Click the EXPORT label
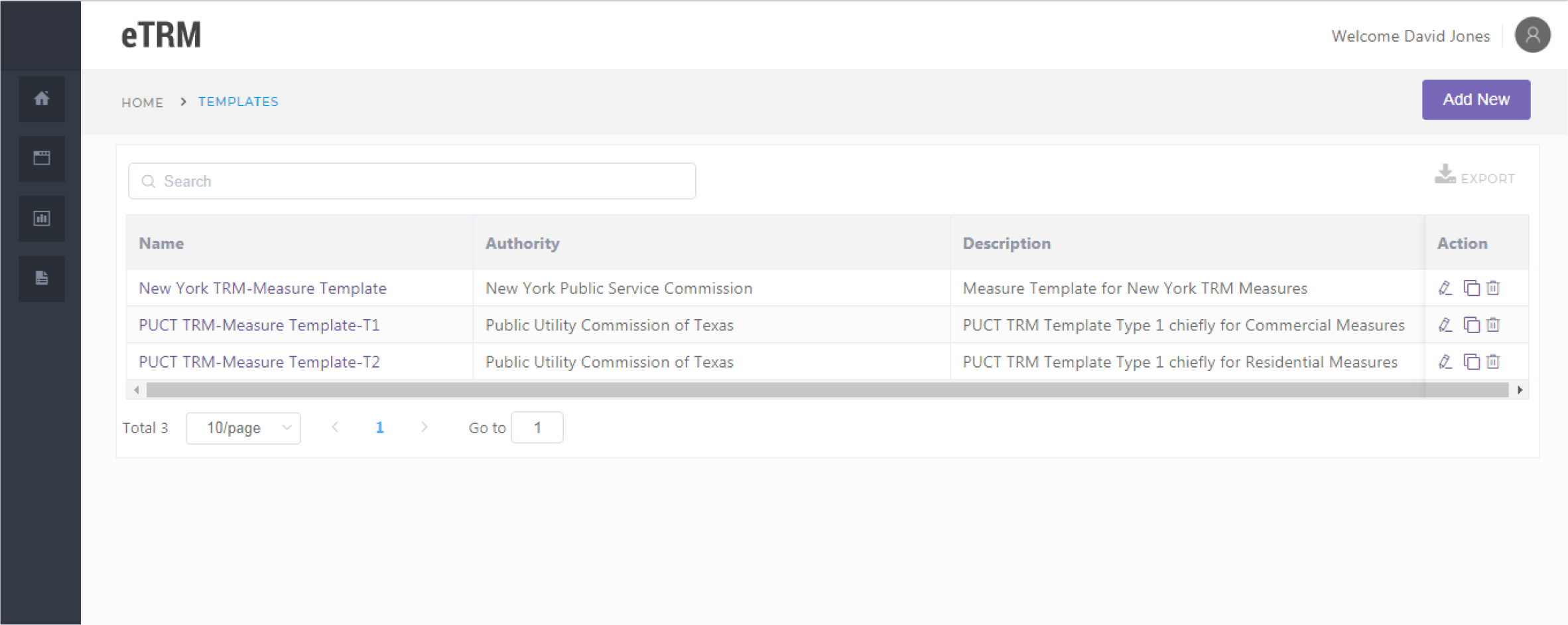Screen dimensions: 1568x625 (1488, 178)
